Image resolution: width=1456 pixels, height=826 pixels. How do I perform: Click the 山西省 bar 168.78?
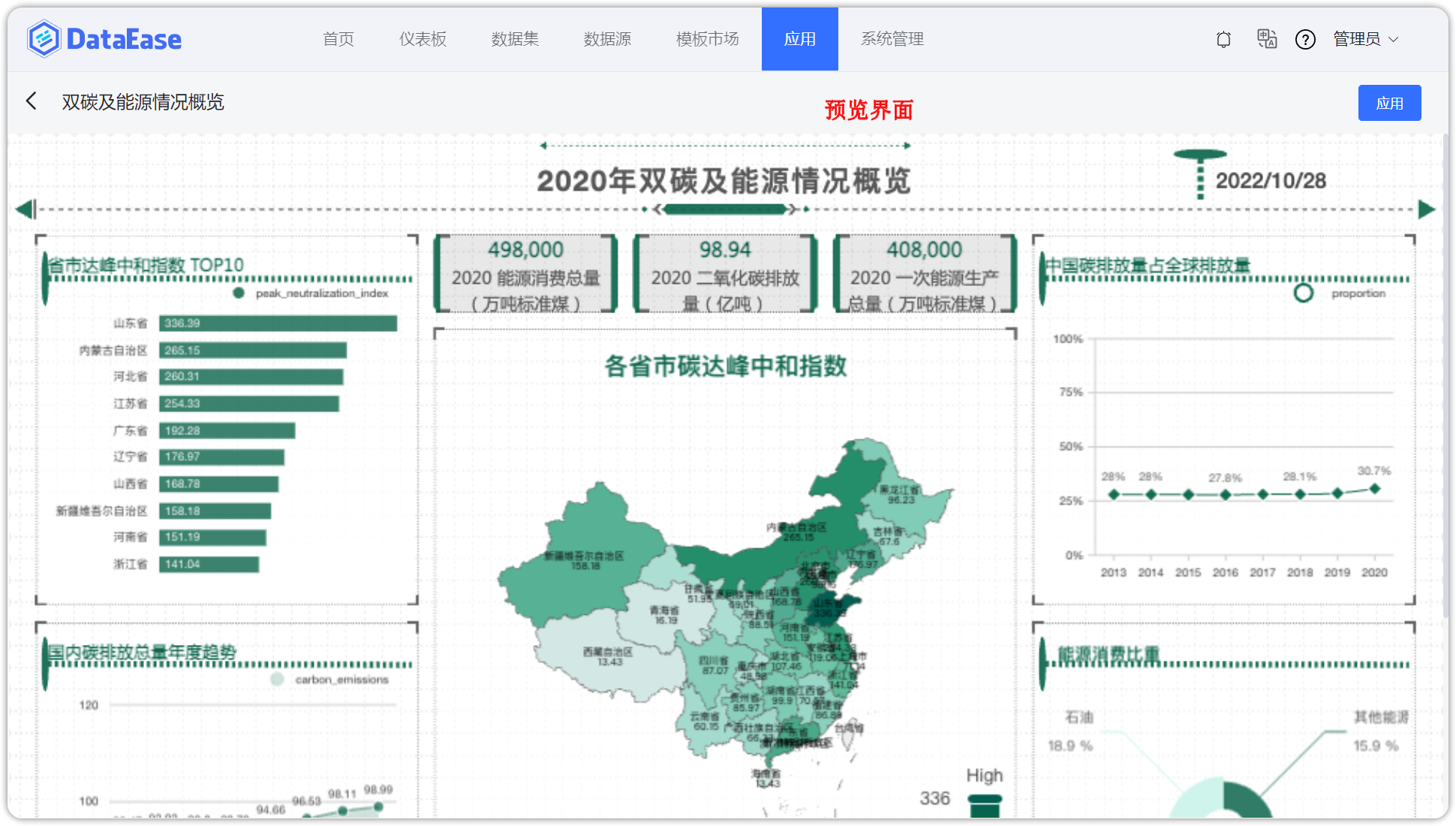click(218, 484)
